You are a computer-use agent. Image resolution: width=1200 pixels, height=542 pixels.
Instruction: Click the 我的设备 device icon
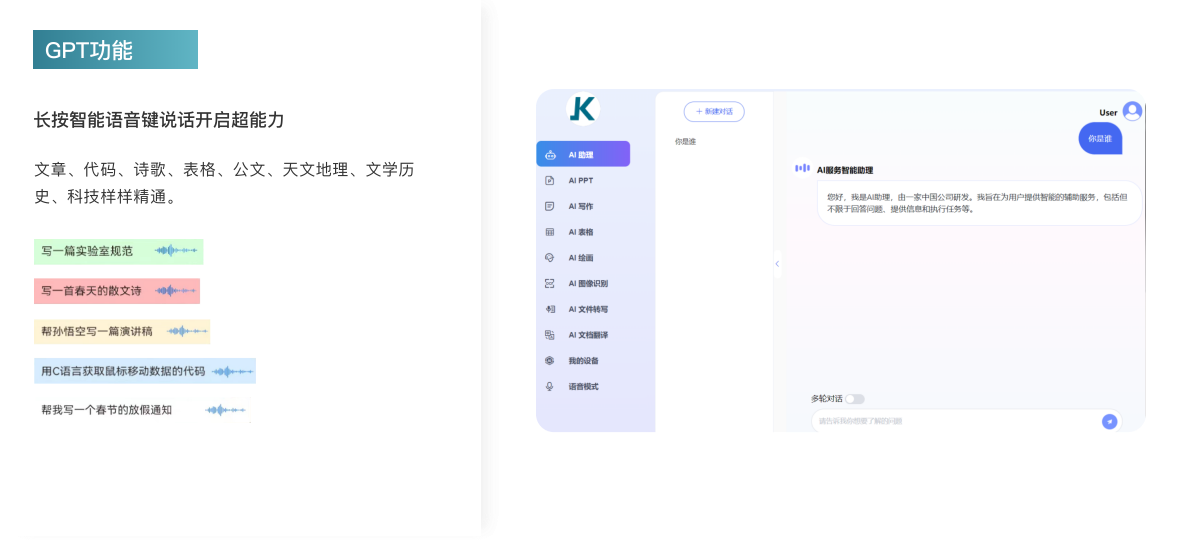(549, 361)
